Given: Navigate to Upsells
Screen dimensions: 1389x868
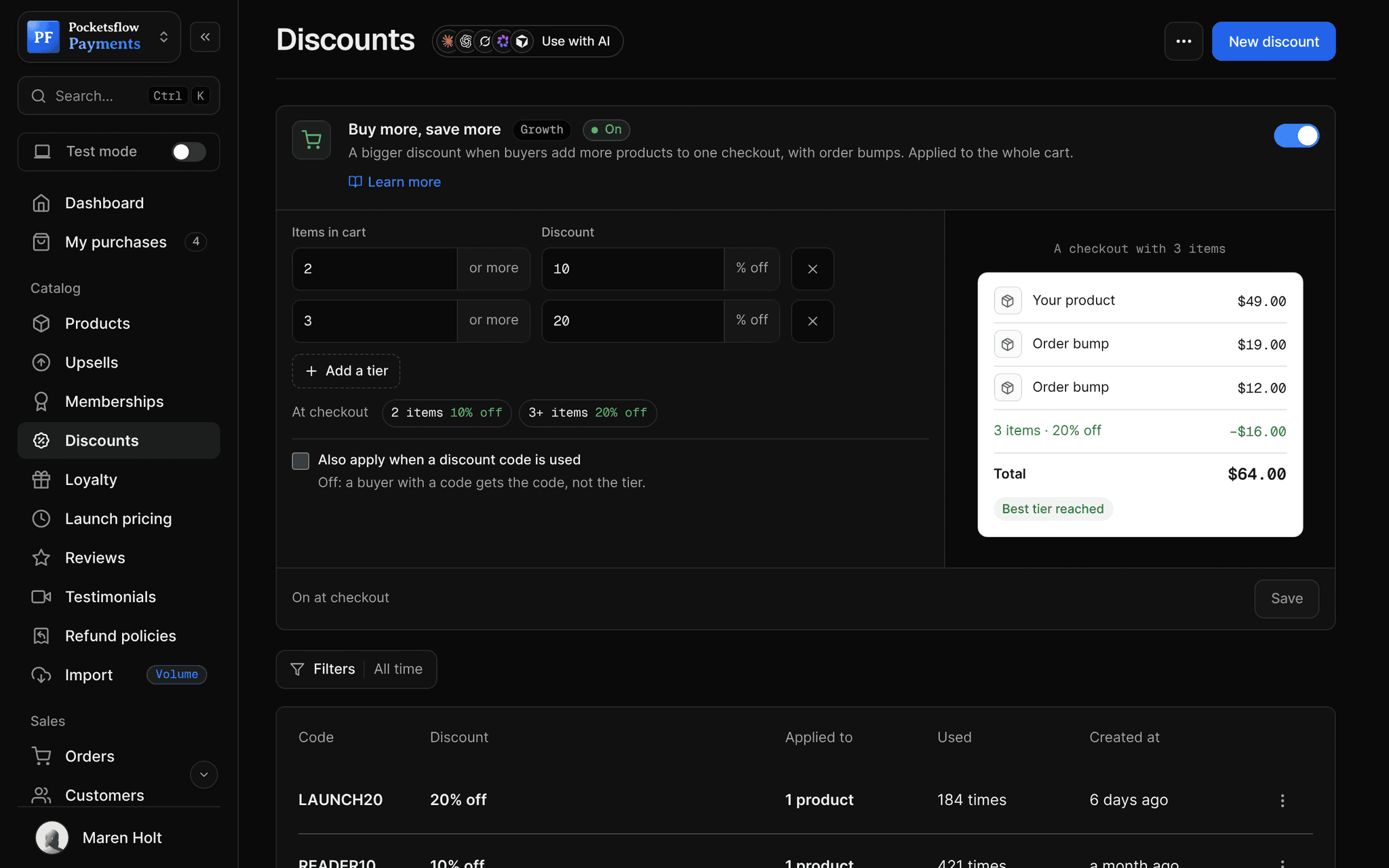Looking at the screenshot, I should tap(119, 363).
